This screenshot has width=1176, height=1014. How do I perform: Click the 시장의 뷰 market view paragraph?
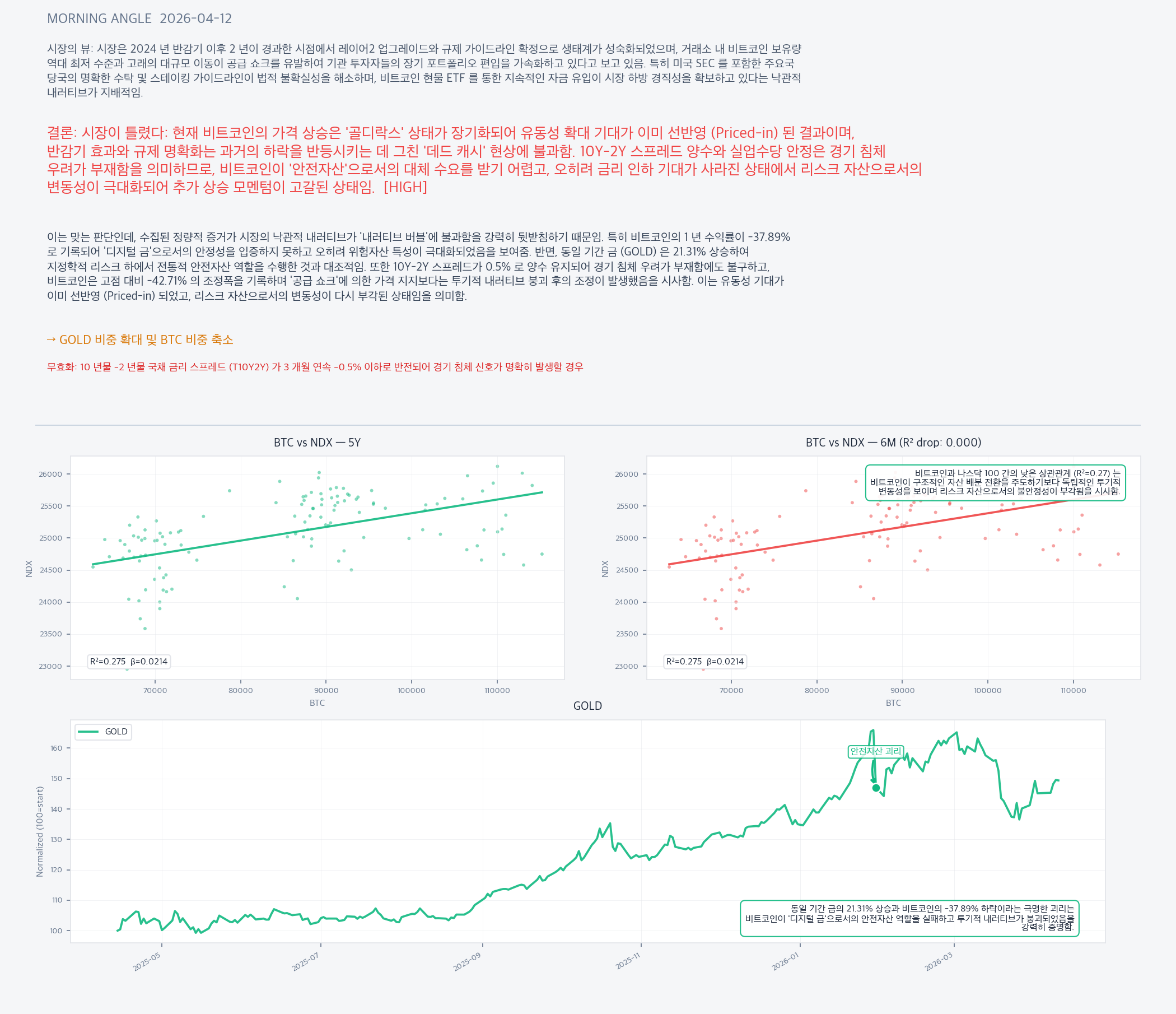[x=424, y=71]
